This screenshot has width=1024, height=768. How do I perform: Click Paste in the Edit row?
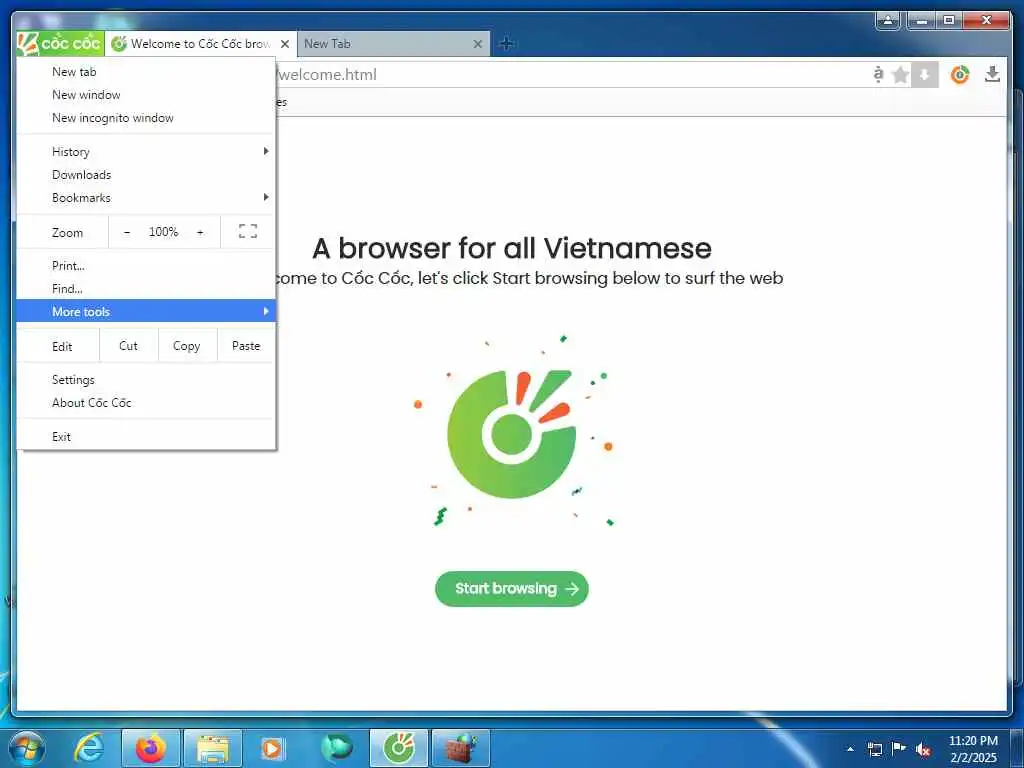[x=246, y=345]
